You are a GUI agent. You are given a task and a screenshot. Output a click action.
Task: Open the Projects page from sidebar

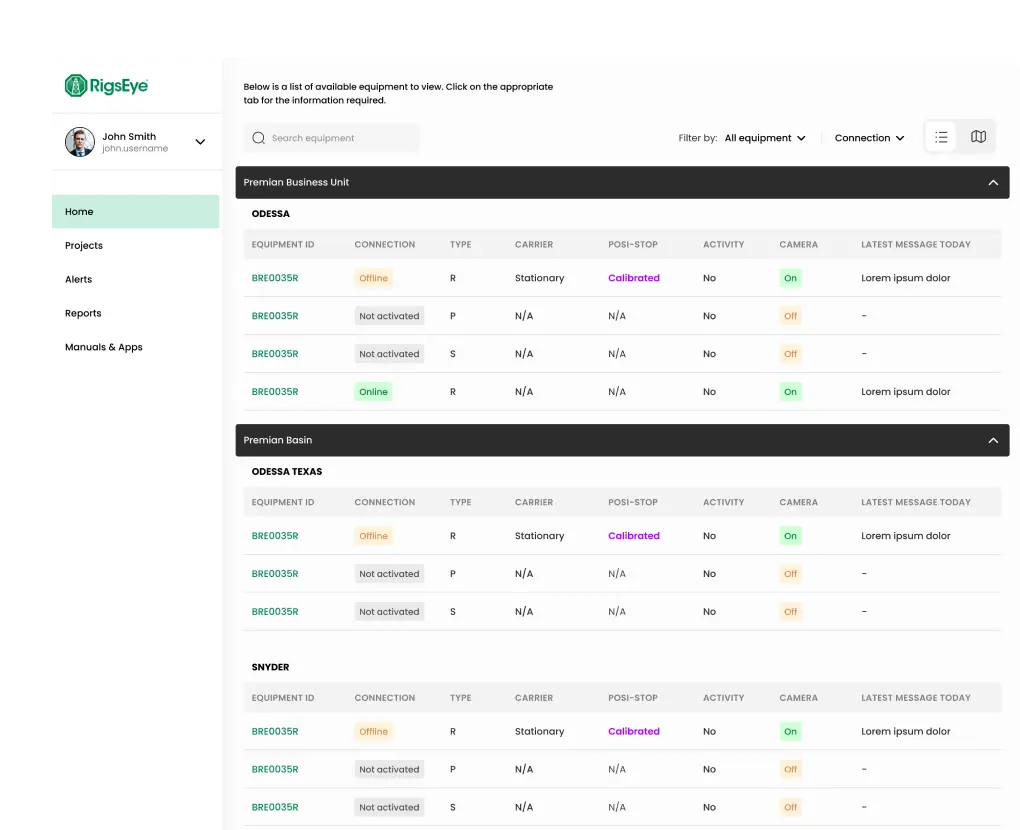(84, 245)
